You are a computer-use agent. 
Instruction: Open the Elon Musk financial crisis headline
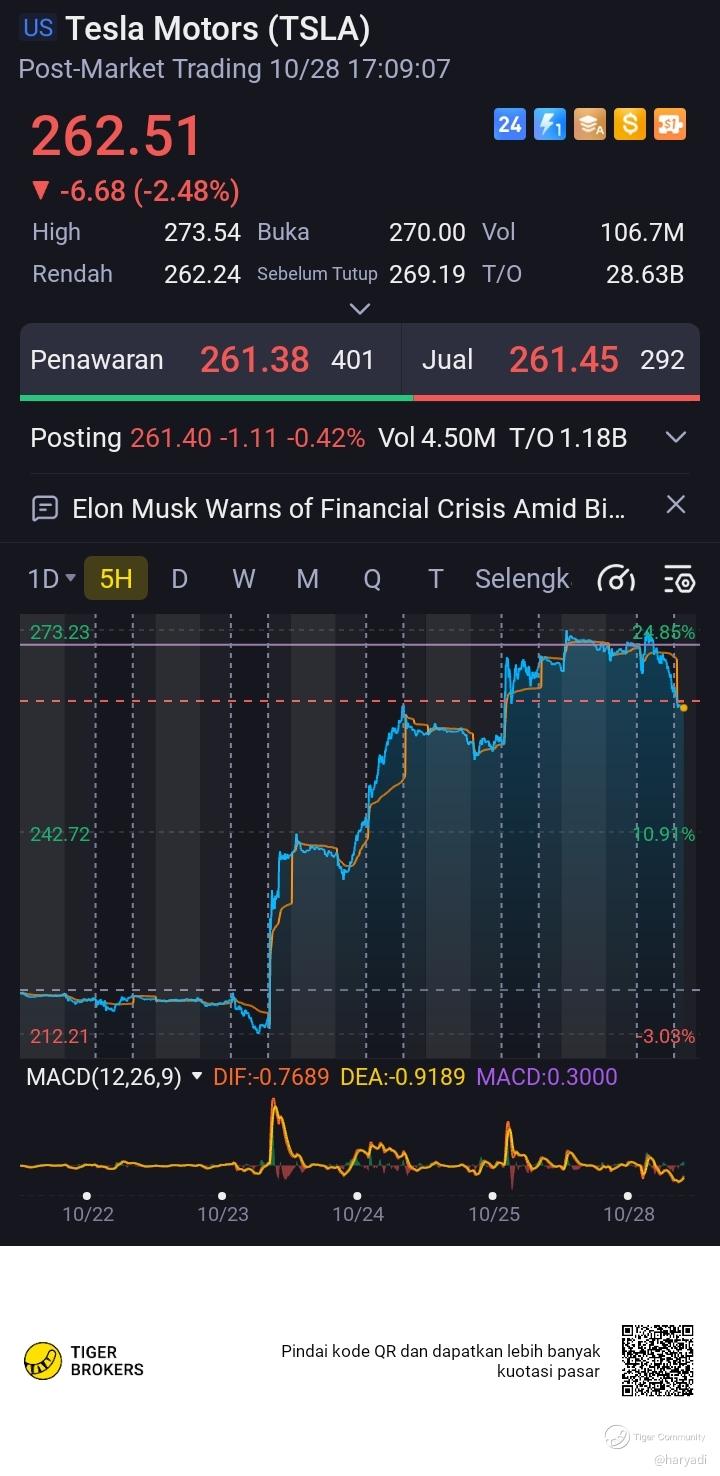tap(348, 508)
